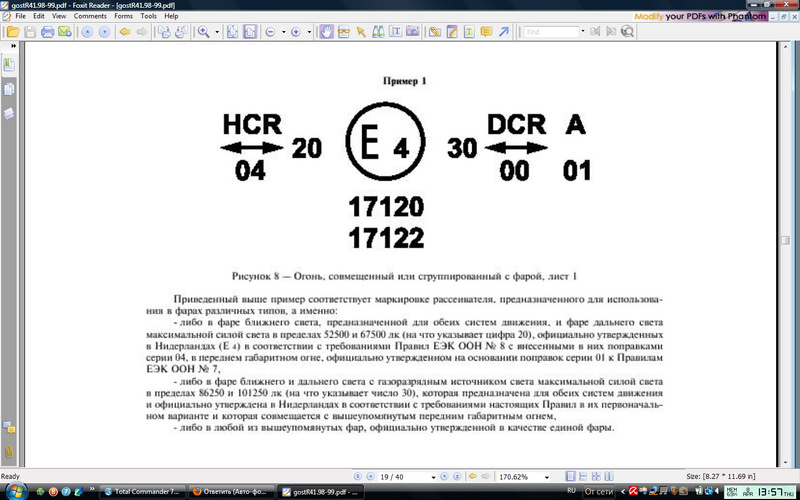Click the grey Next View arrow in toolbar
The height and width of the screenshot is (500, 800).
[142, 32]
